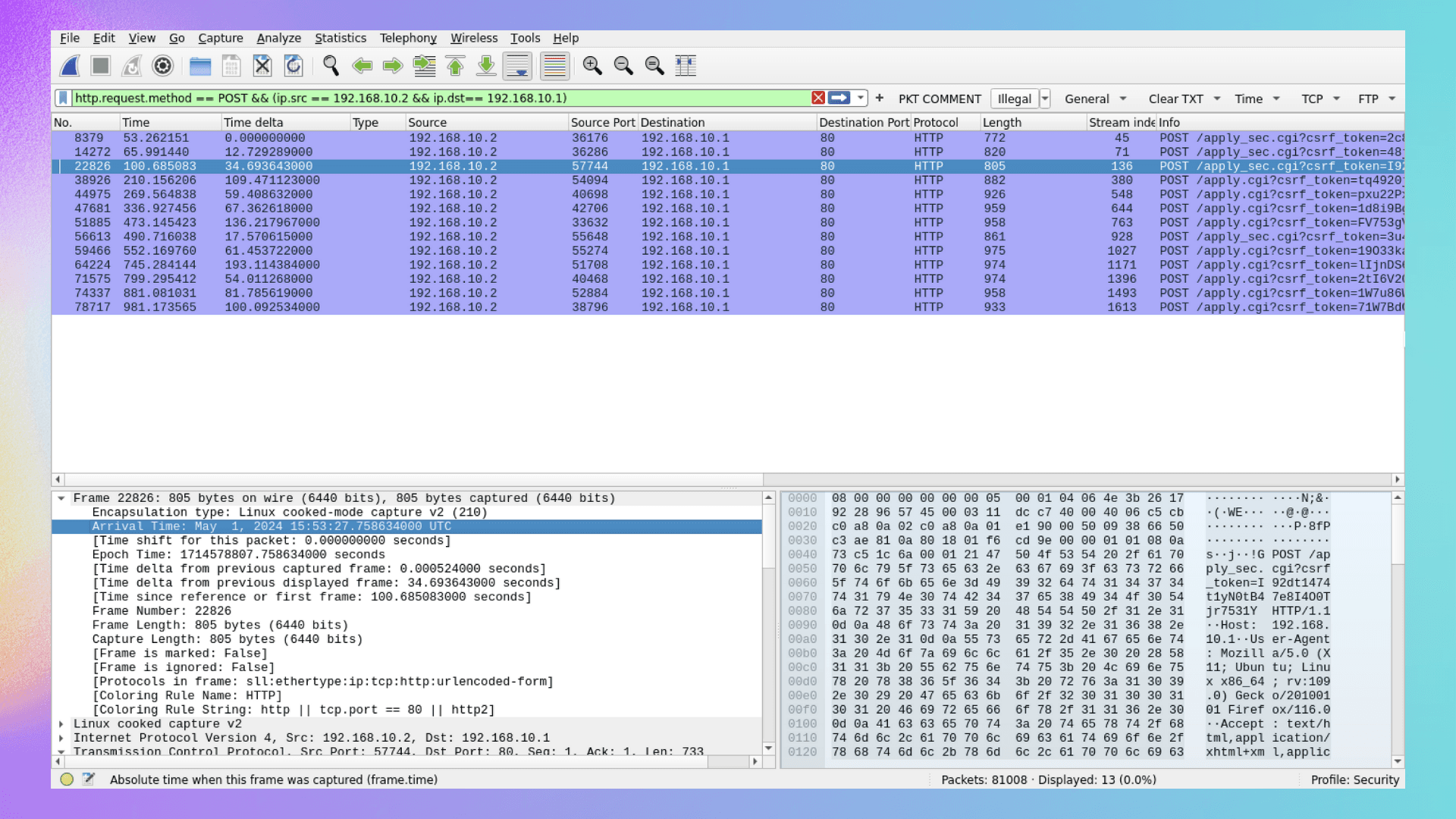Viewport: 1456px width, 819px height.
Task: Select packet number 8379
Action: click(x=727, y=138)
